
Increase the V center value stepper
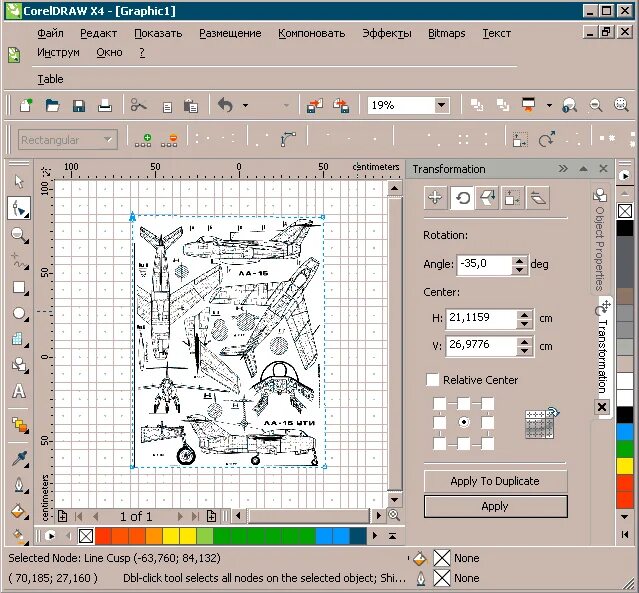pos(524,342)
